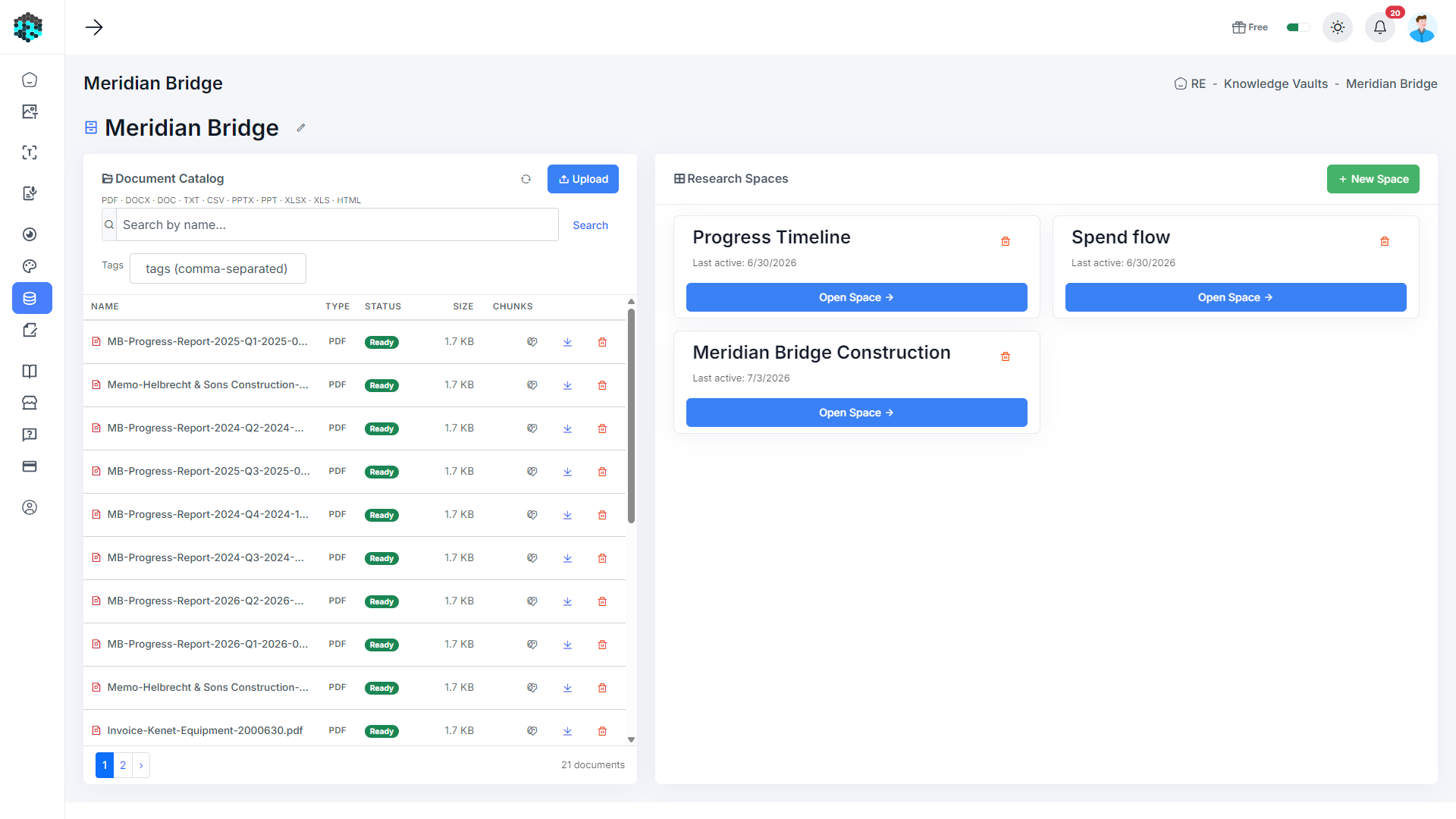View chunks of MB-Progress-Report-2024-Q2
This screenshot has height=819, width=1456.
tap(532, 428)
